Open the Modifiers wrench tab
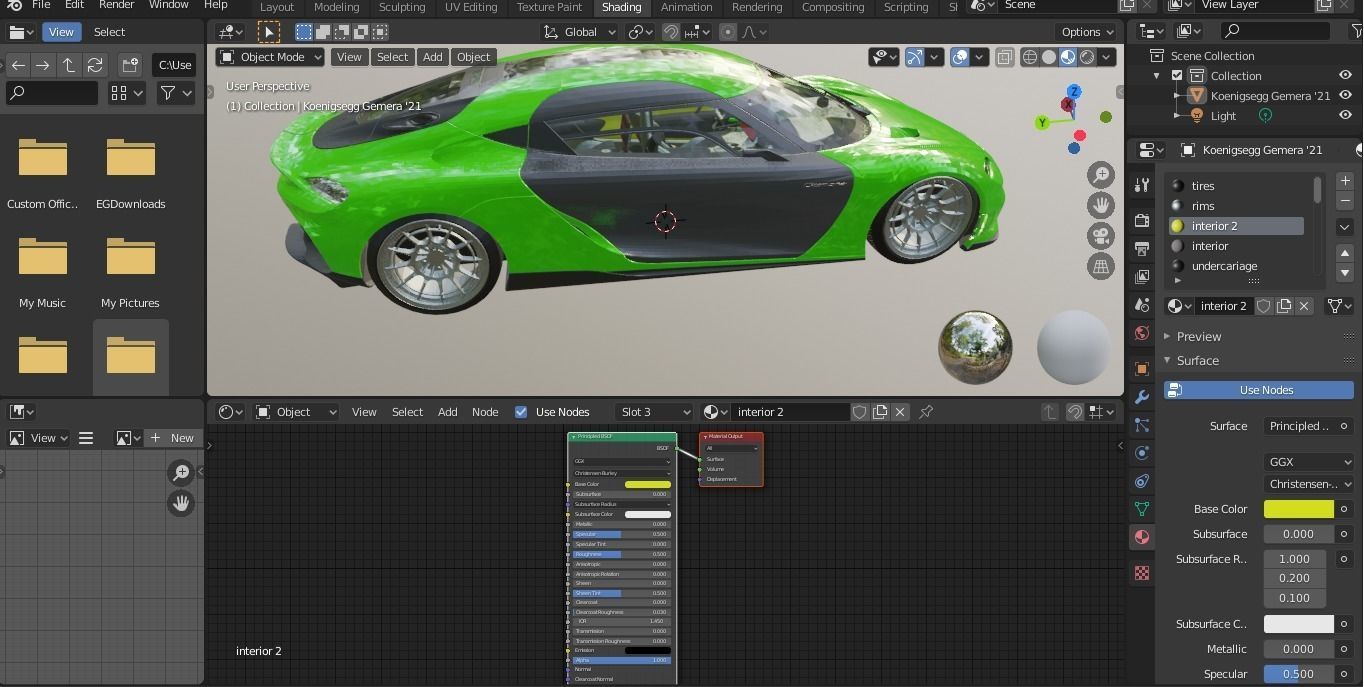This screenshot has width=1364, height=687. (1142, 397)
